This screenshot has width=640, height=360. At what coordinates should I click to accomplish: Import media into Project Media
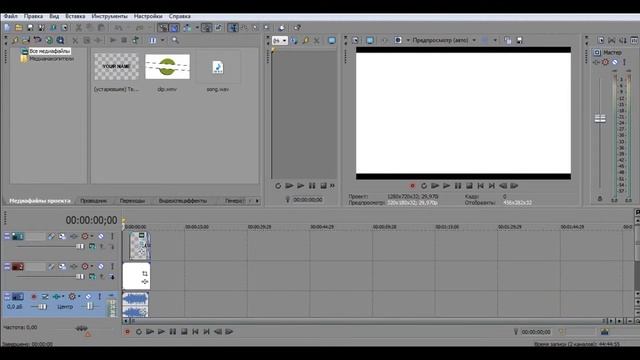[x=26, y=40]
